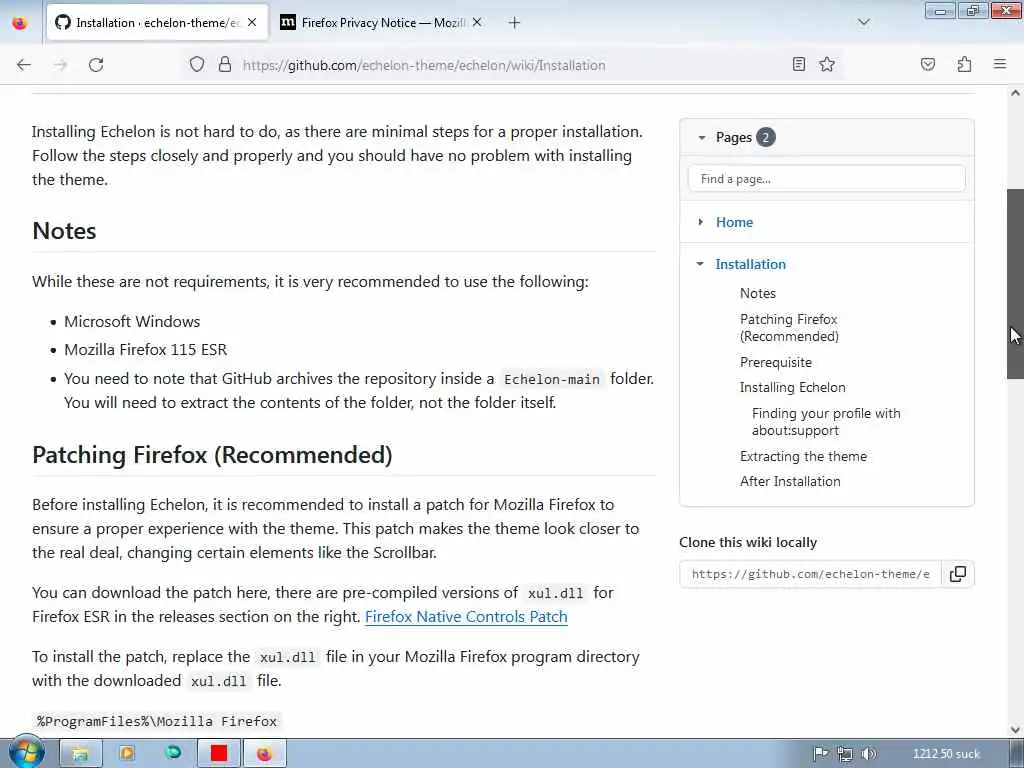Click the site security padlock icon
Image resolution: width=1024 pixels, height=768 pixels.
point(225,64)
